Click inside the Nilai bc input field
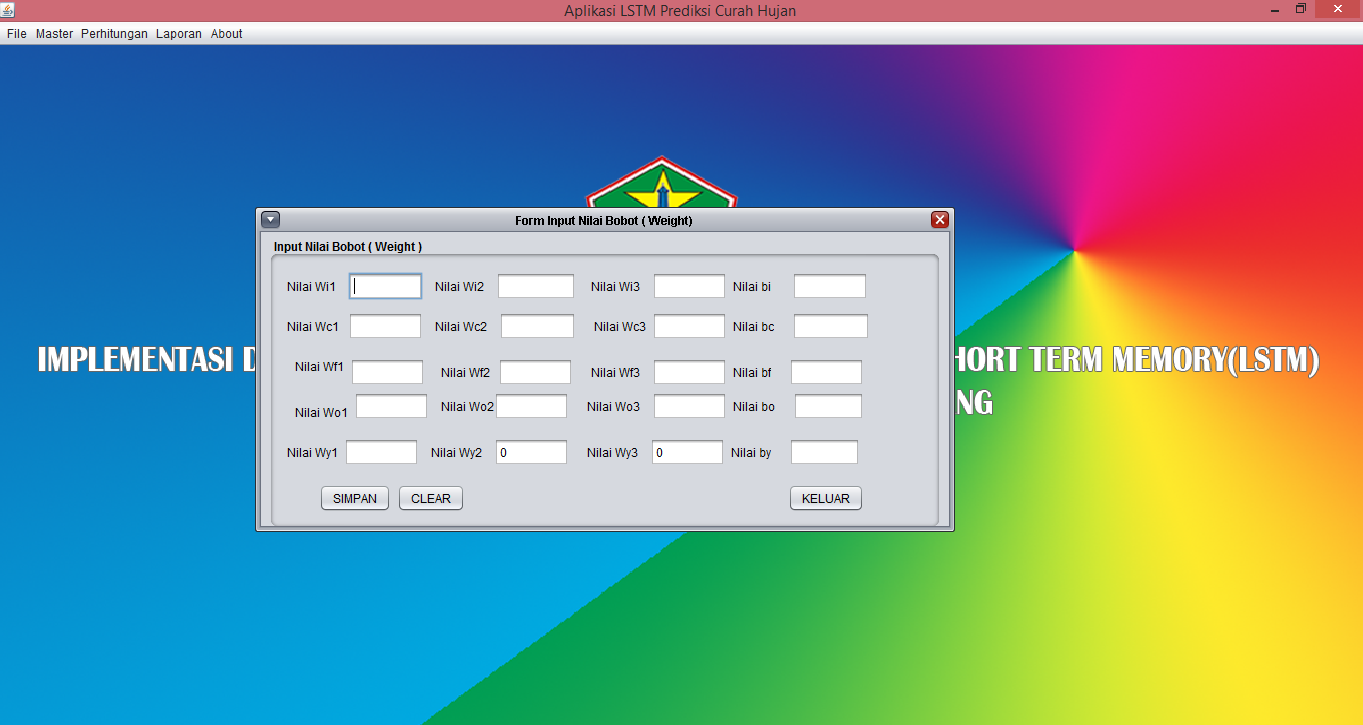This screenshot has height=725, width=1363. tap(829, 325)
